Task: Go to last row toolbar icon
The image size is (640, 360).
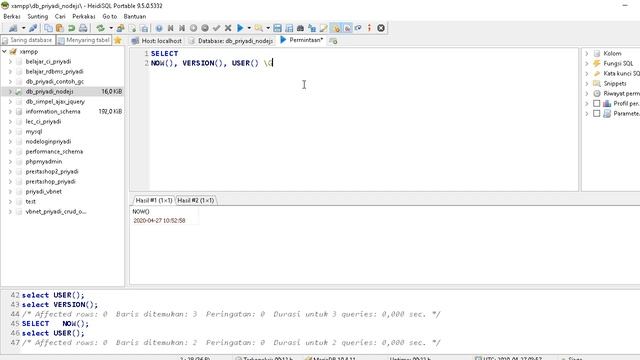Action: [x=182, y=28]
